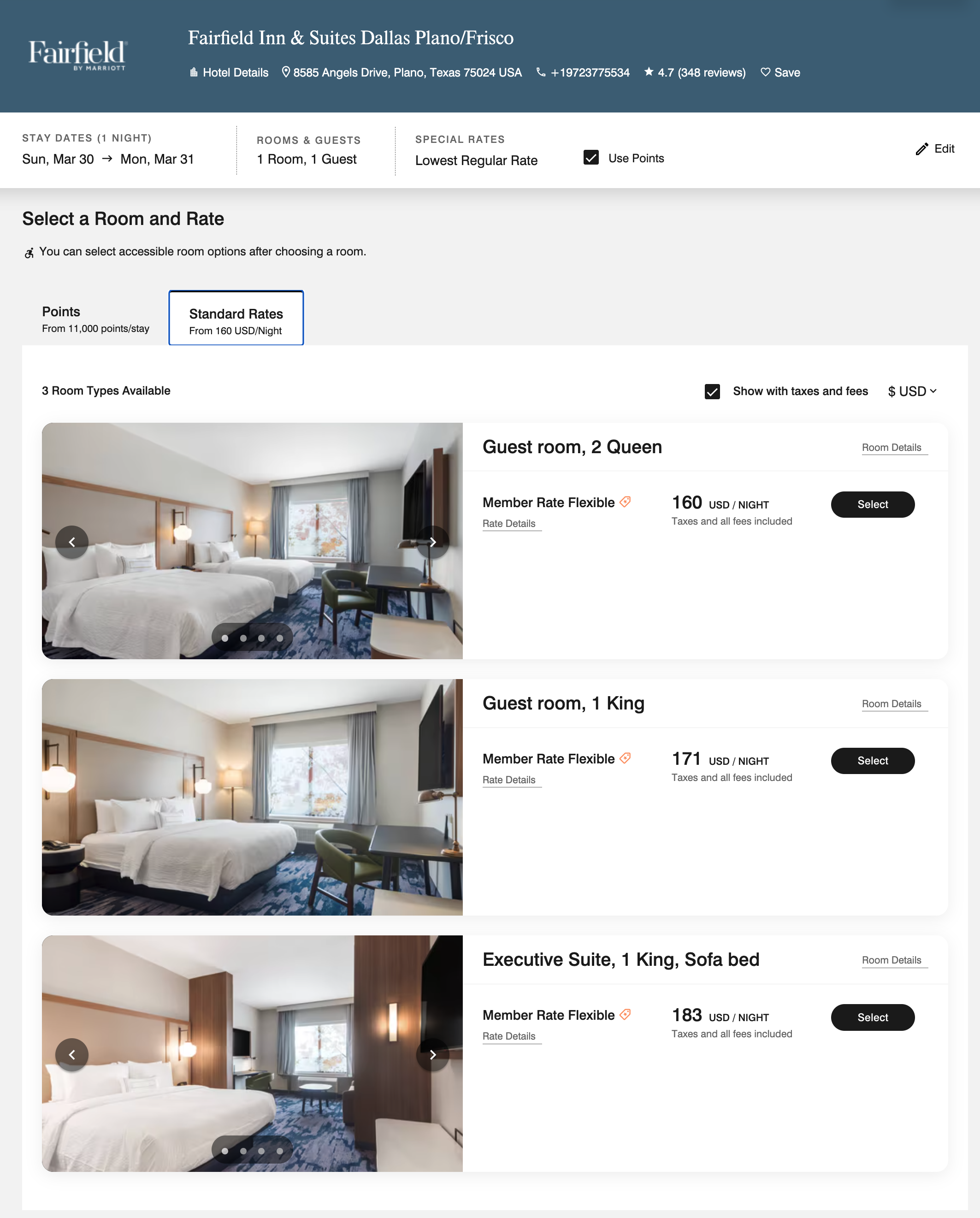Show previous photo of 2 Queen room

click(72, 542)
